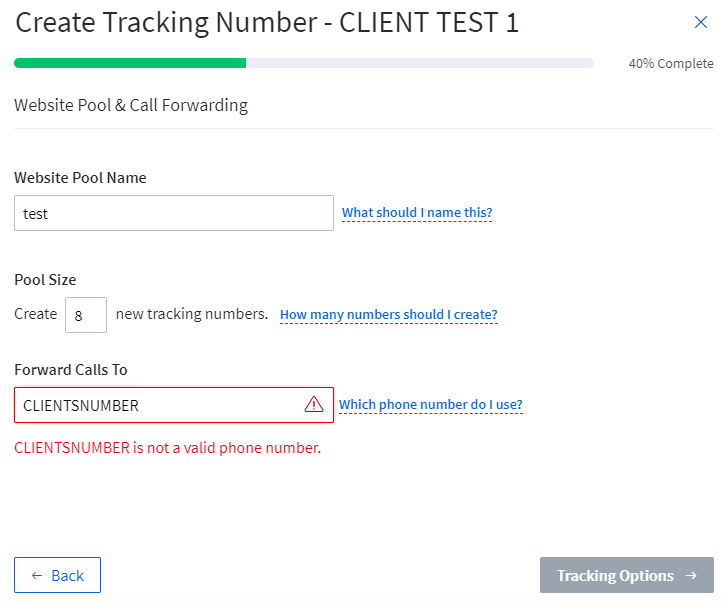728x606 pixels.
Task: Click the gray unfilled part of progress bar
Action: 420,63
